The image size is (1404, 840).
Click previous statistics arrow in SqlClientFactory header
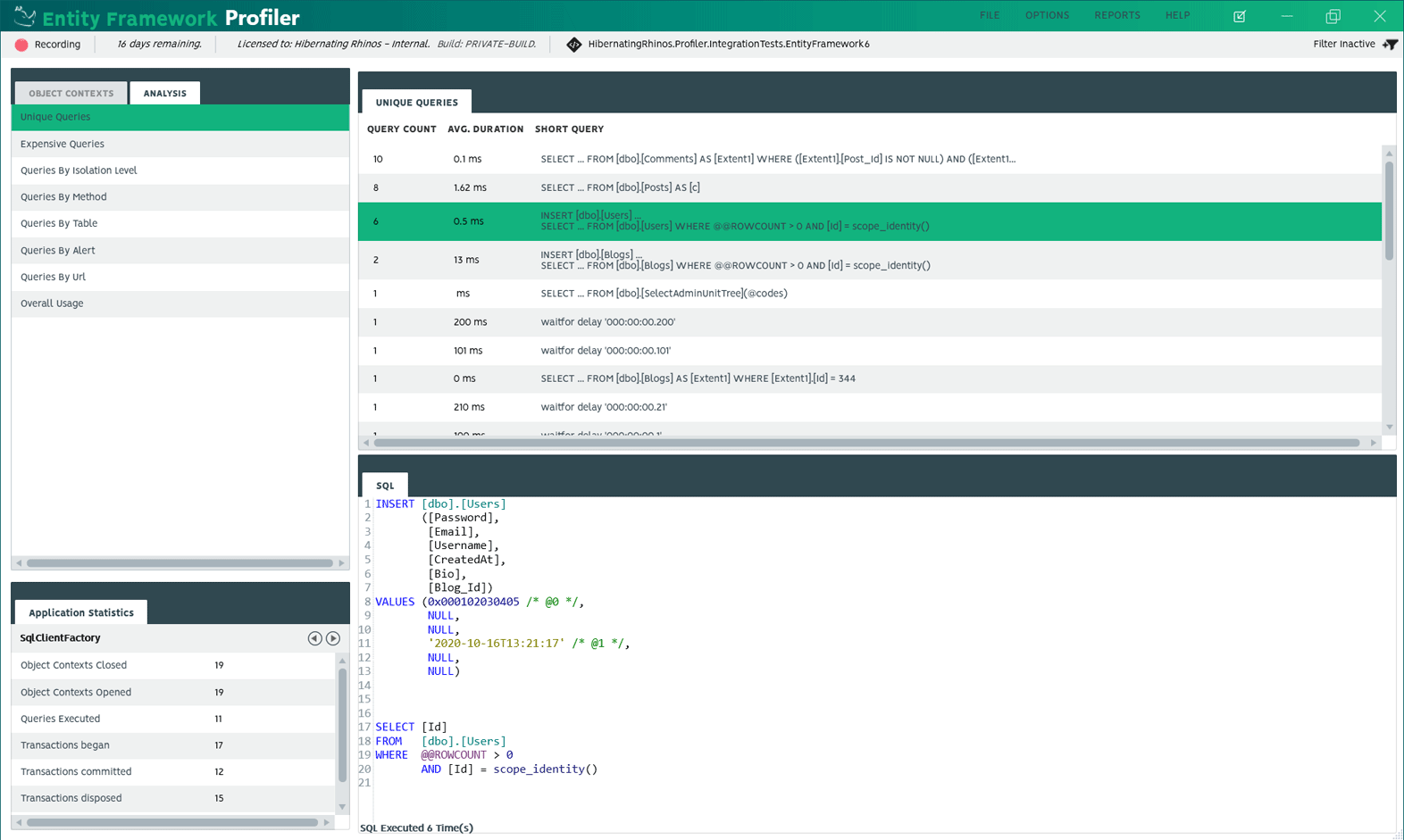pos(314,638)
